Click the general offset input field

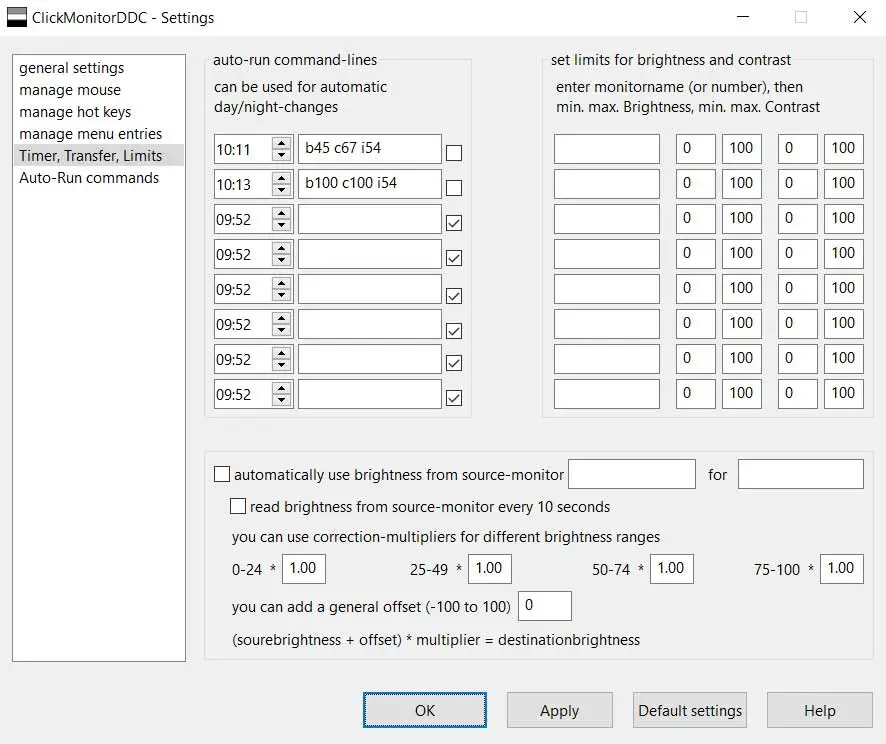[x=544, y=606]
